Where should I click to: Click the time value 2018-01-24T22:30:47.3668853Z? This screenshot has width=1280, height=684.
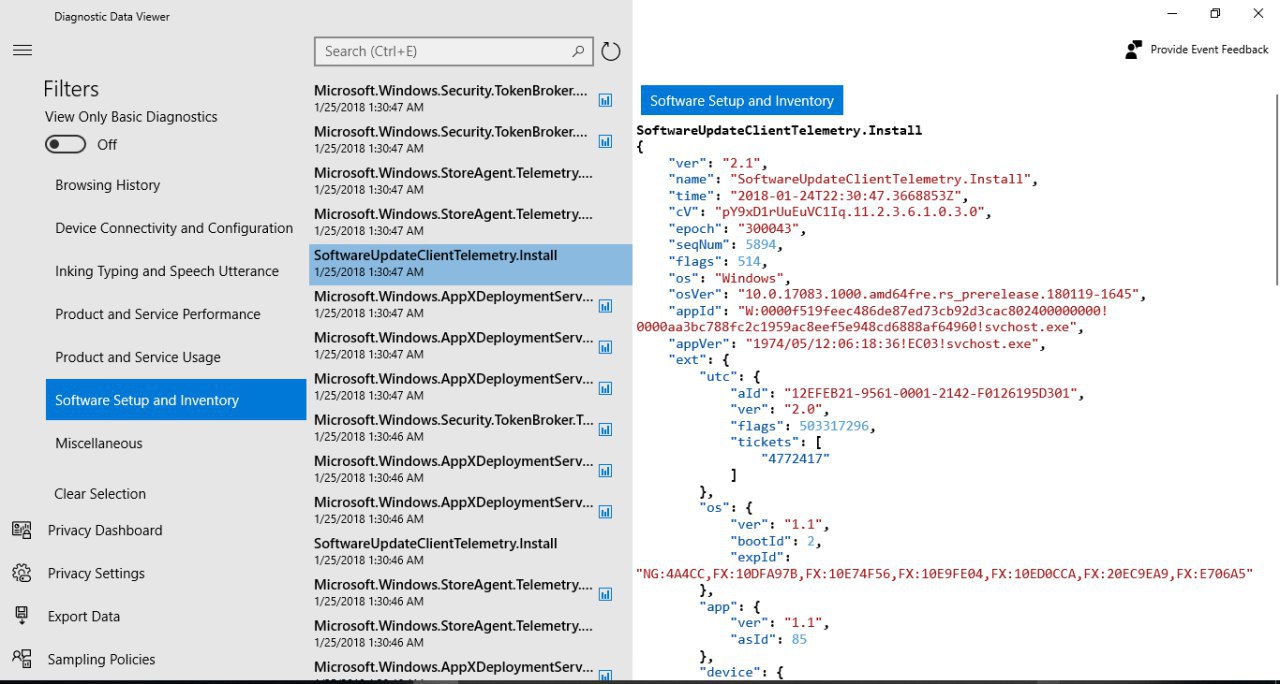pos(847,195)
